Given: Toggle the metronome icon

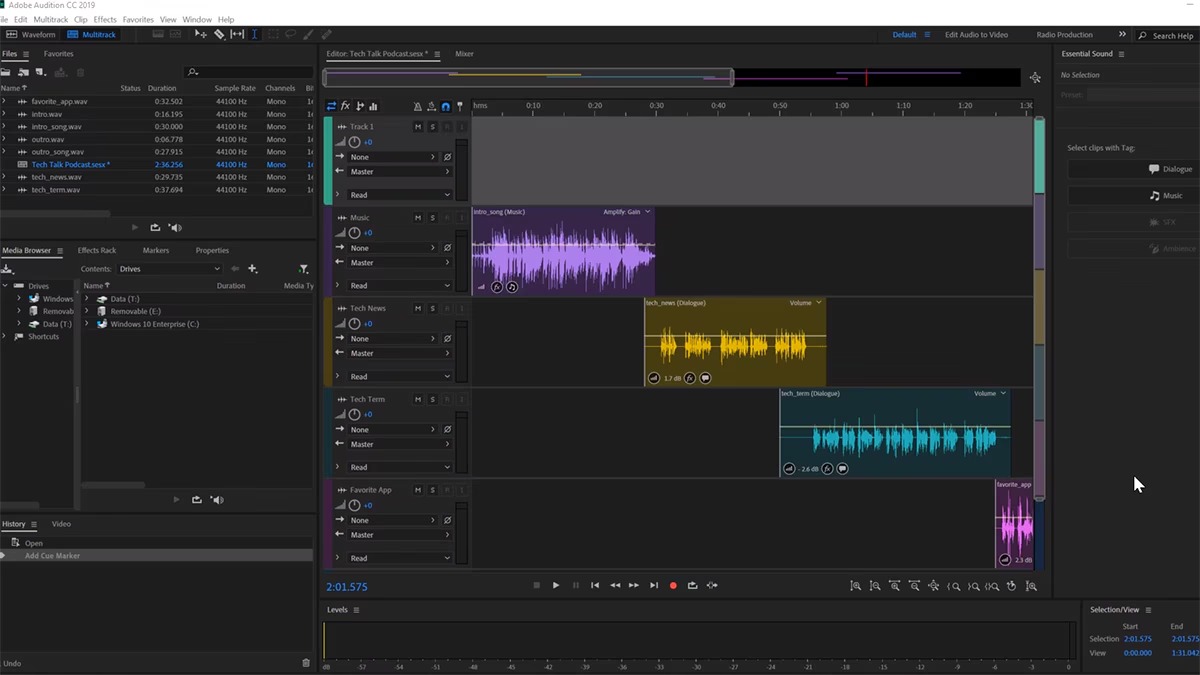Looking at the screenshot, I should tap(417, 106).
